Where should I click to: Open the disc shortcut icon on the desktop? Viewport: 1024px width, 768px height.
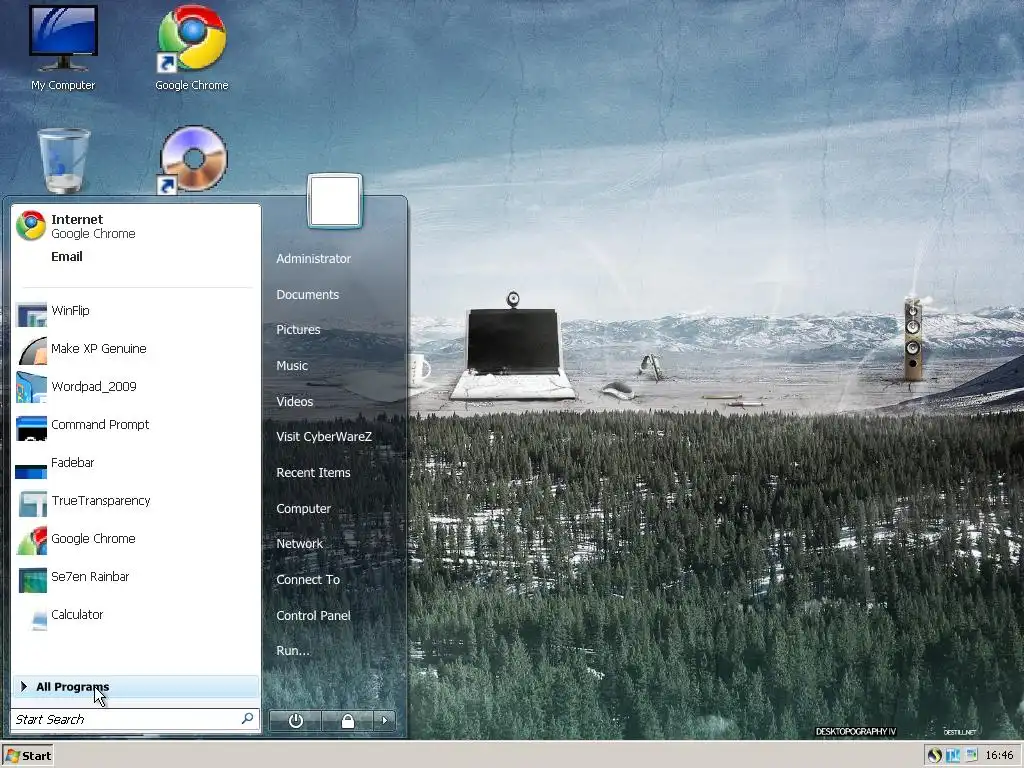click(193, 160)
